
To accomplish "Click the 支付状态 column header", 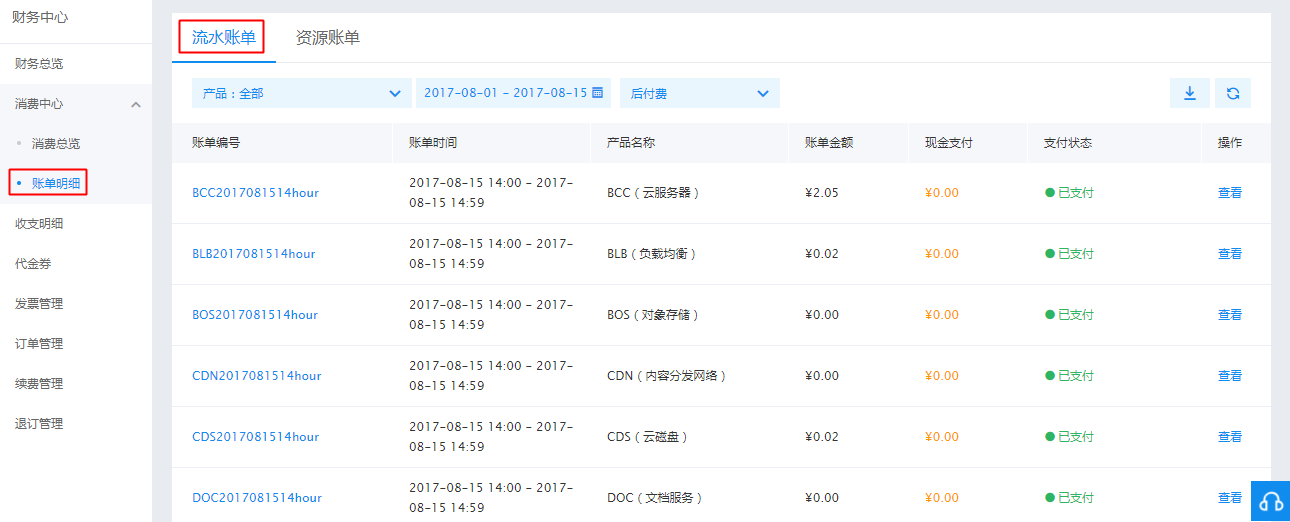I will click(x=1068, y=143).
